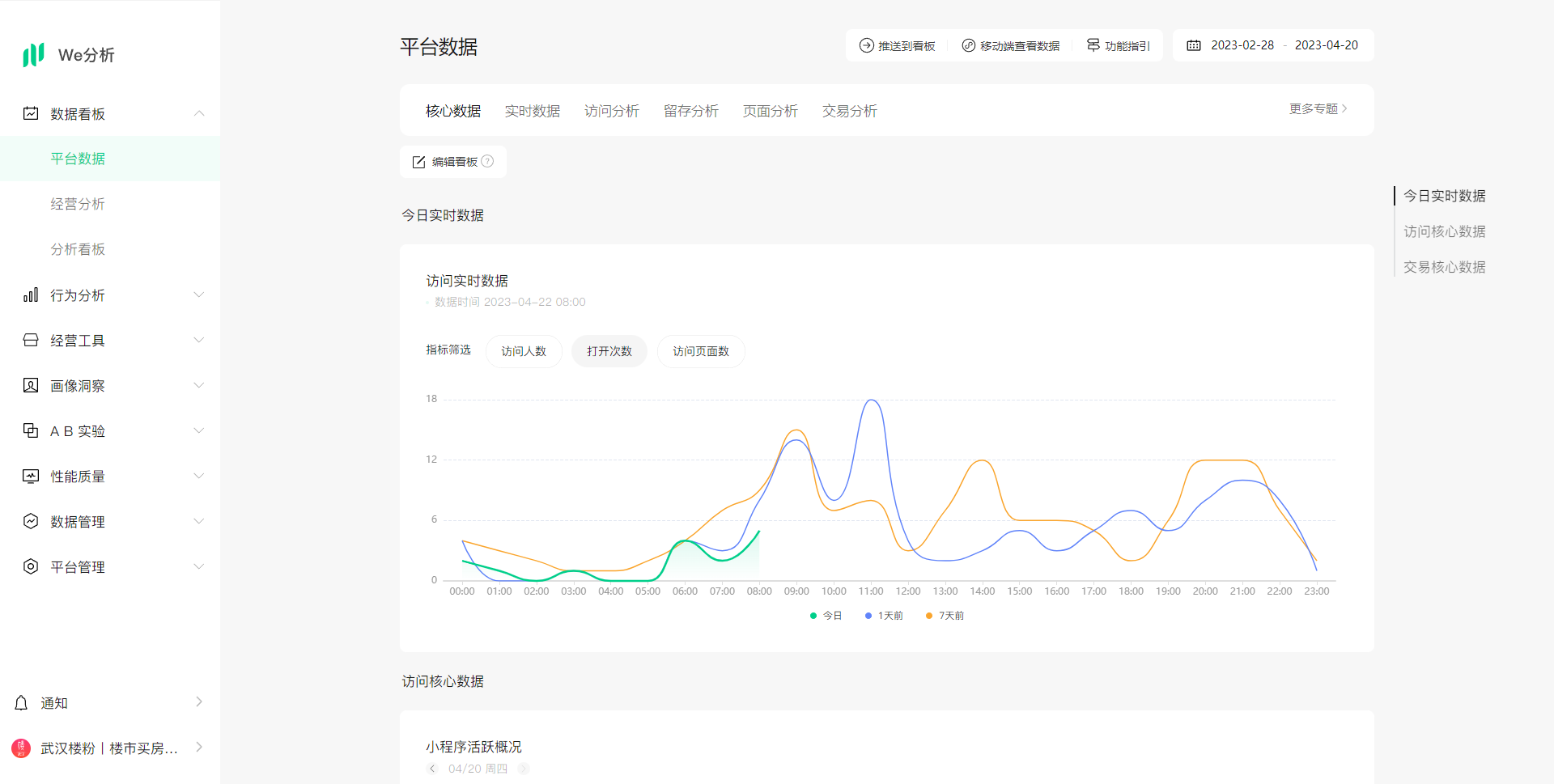The image size is (1554, 784).
Task: Open the 留存分析 tab
Action: [690, 111]
